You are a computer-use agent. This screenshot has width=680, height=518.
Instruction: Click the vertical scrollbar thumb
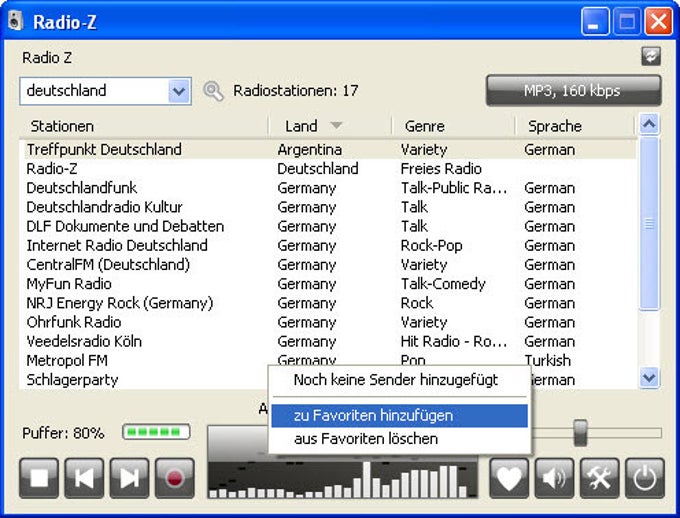click(x=649, y=223)
